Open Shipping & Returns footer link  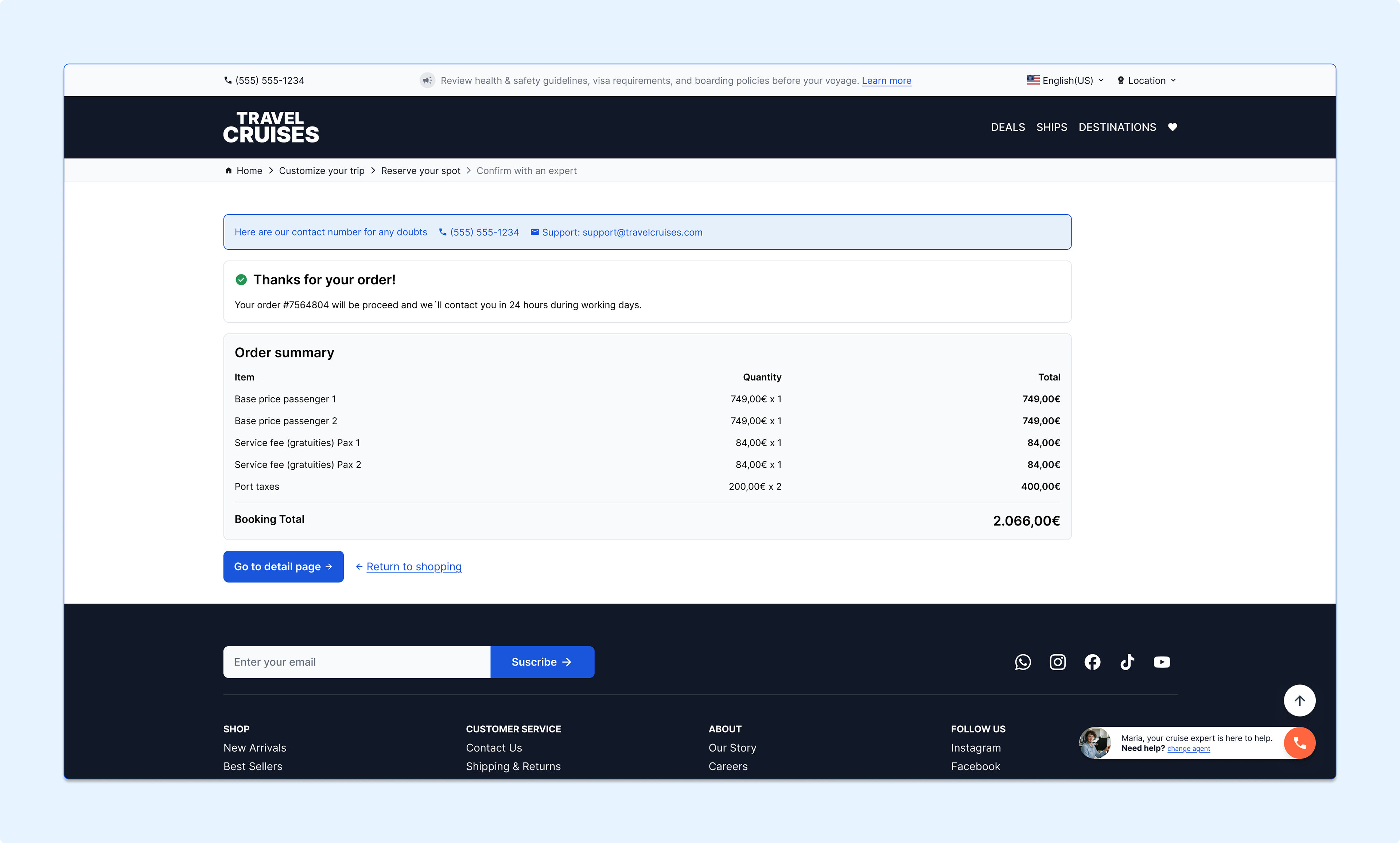coord(513,766)
